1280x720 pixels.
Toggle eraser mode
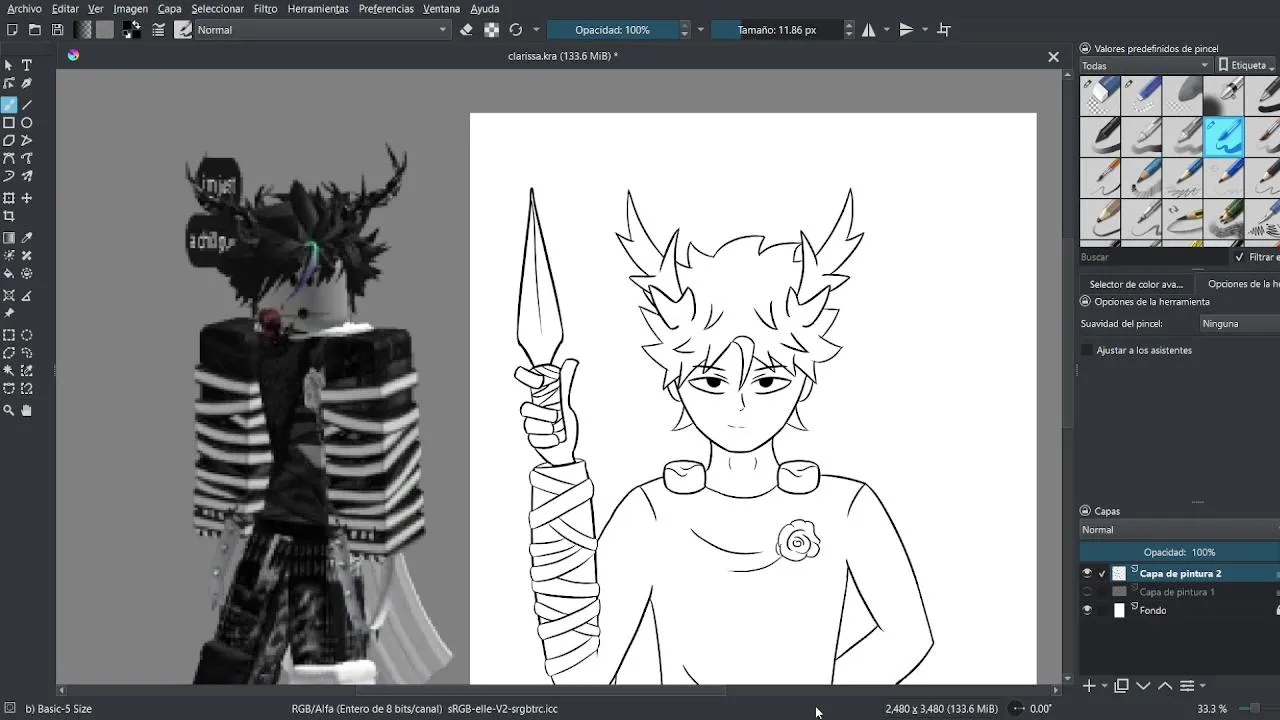(466, 30)
